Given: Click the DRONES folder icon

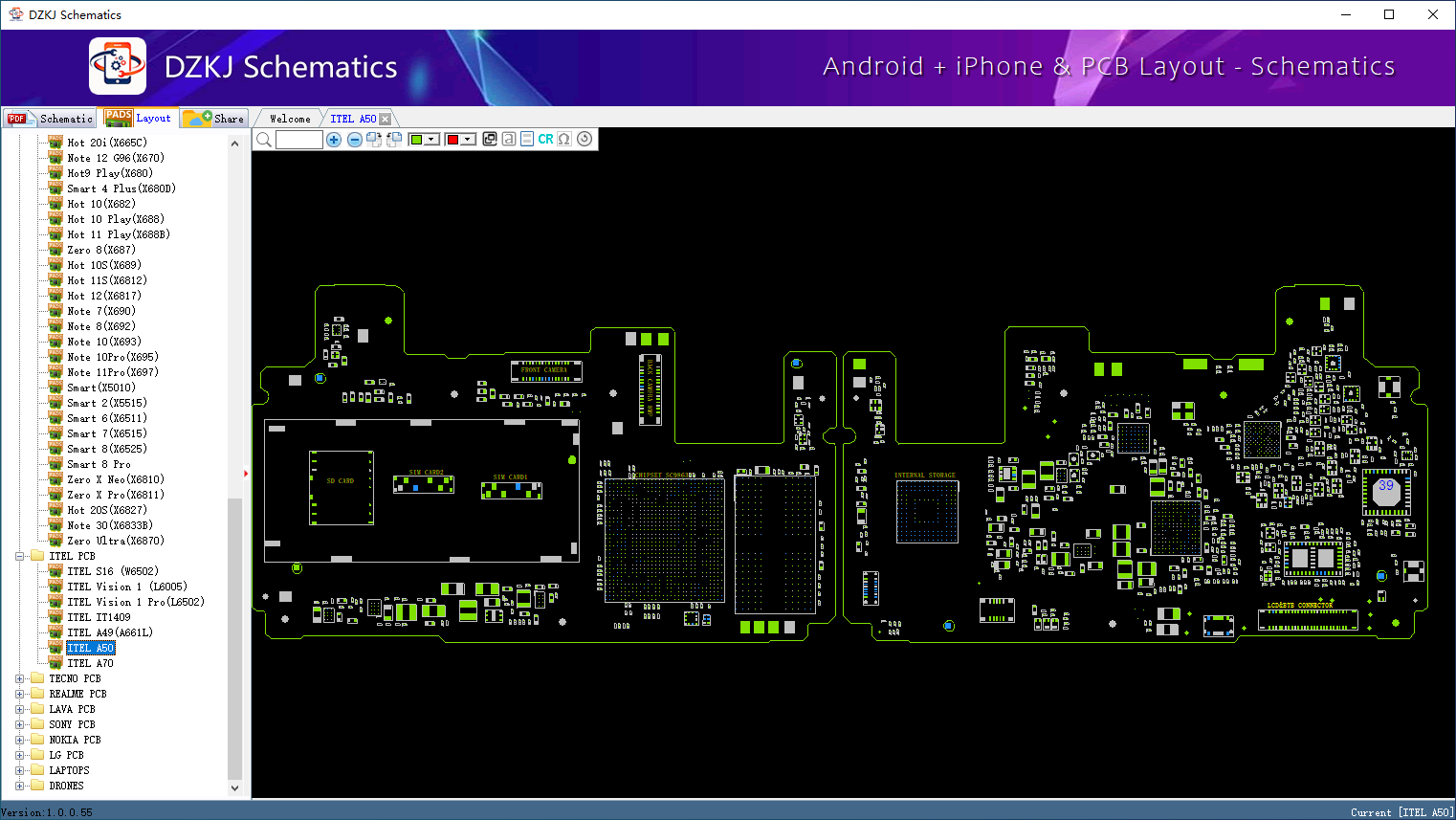Looking at the screenshot, I should [37, 786].
